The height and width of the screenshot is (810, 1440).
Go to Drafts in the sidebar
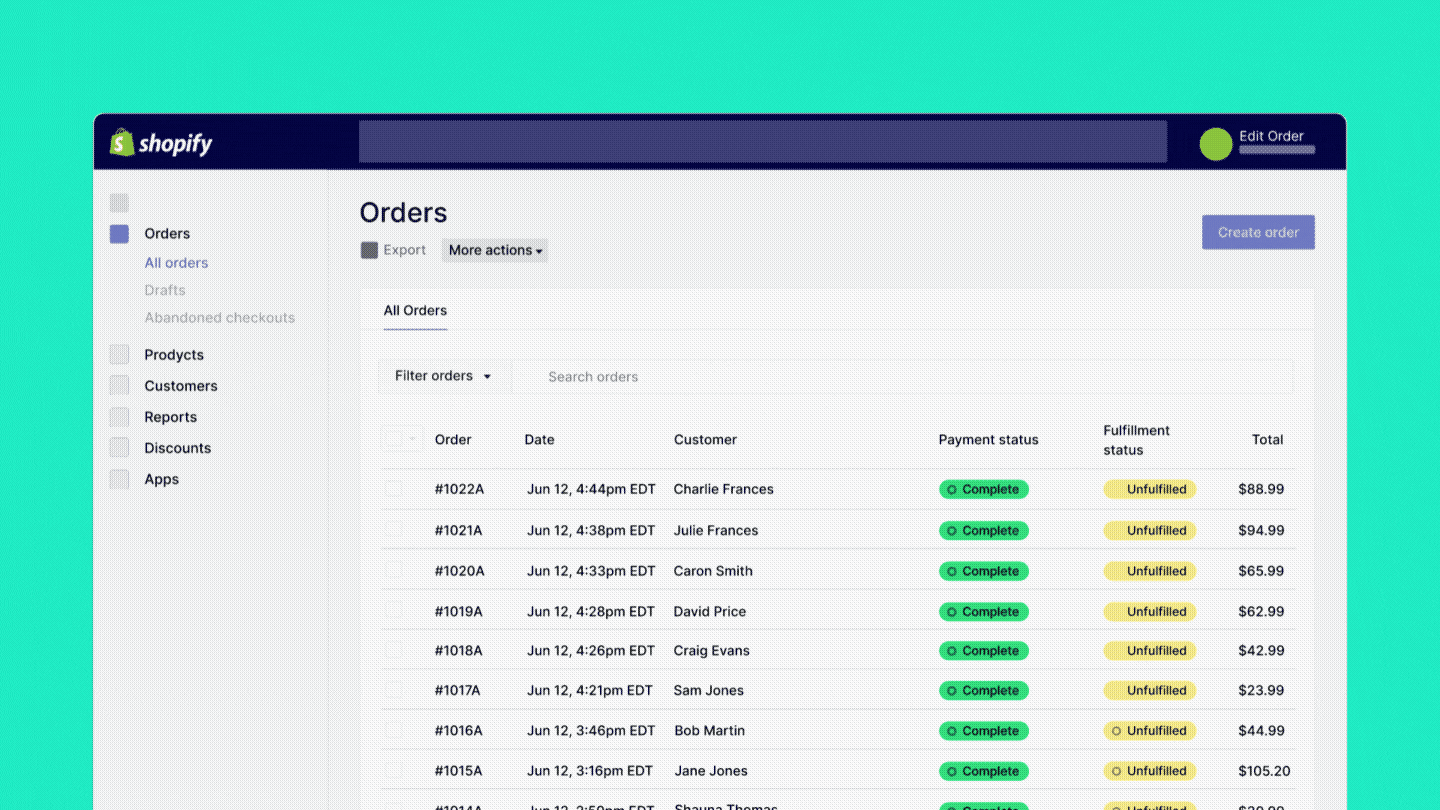pyautogui.click(x=165, y=290)
